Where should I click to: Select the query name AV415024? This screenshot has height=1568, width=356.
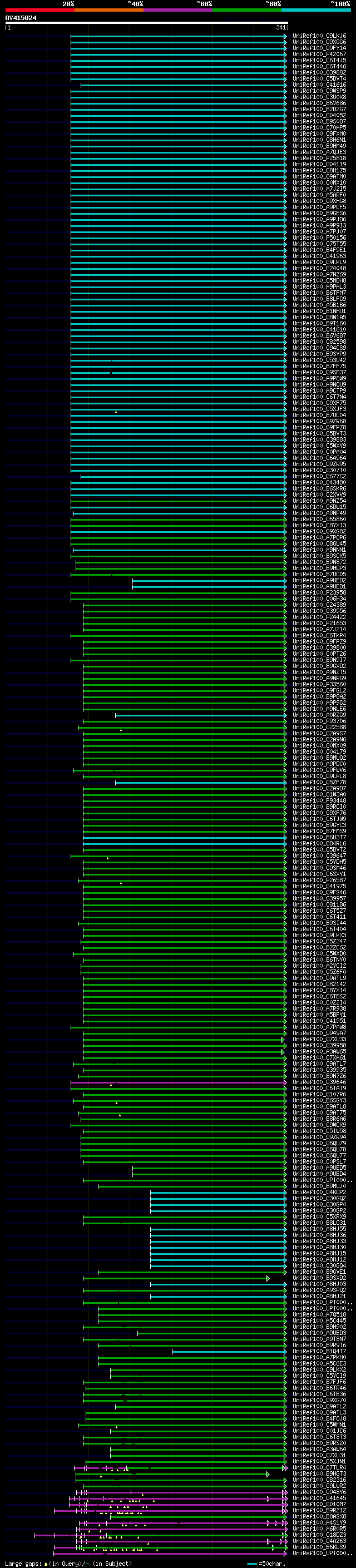(x=21, y=18)
